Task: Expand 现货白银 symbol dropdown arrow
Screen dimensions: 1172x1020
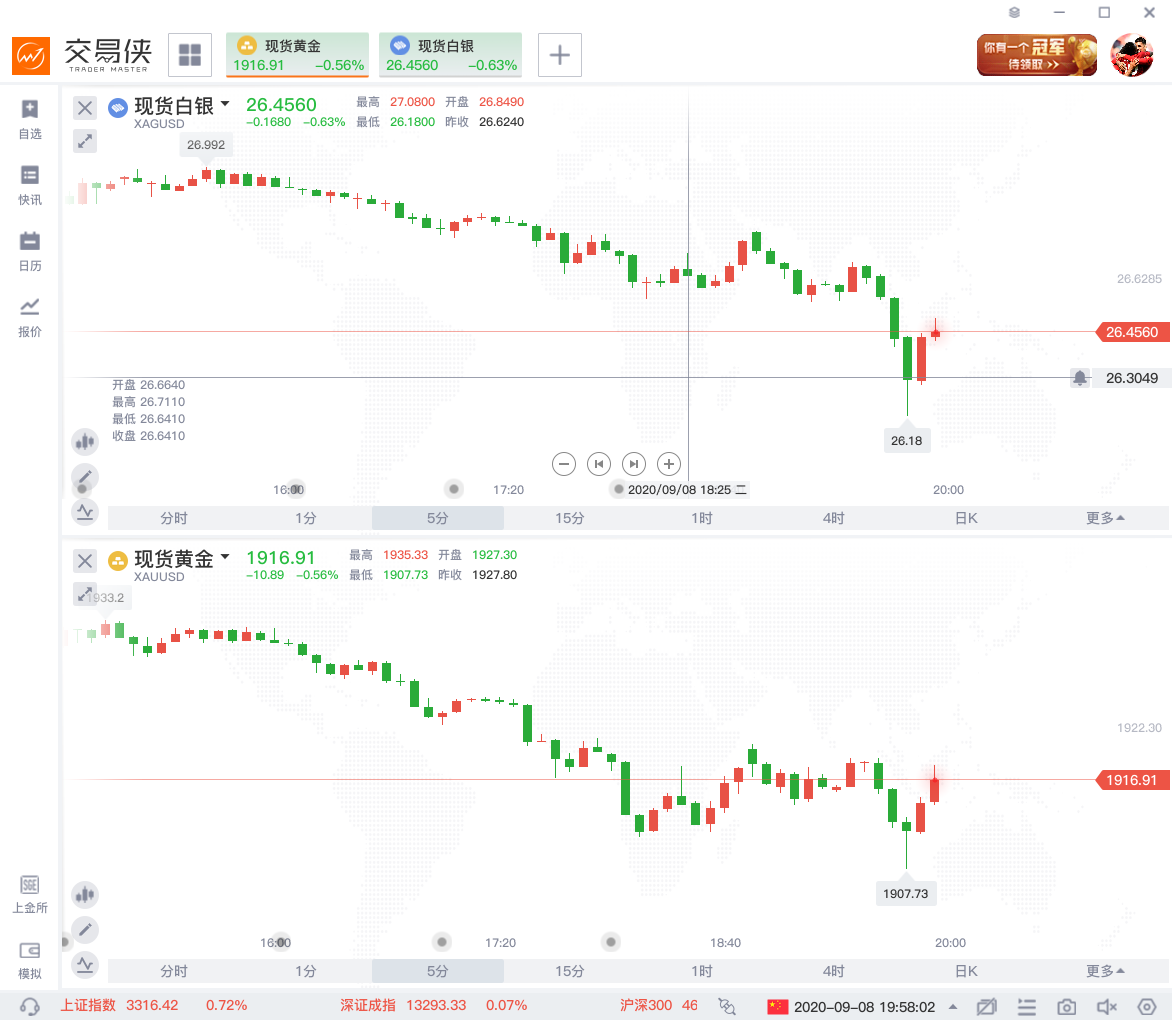Action: (x=225, y=105)
